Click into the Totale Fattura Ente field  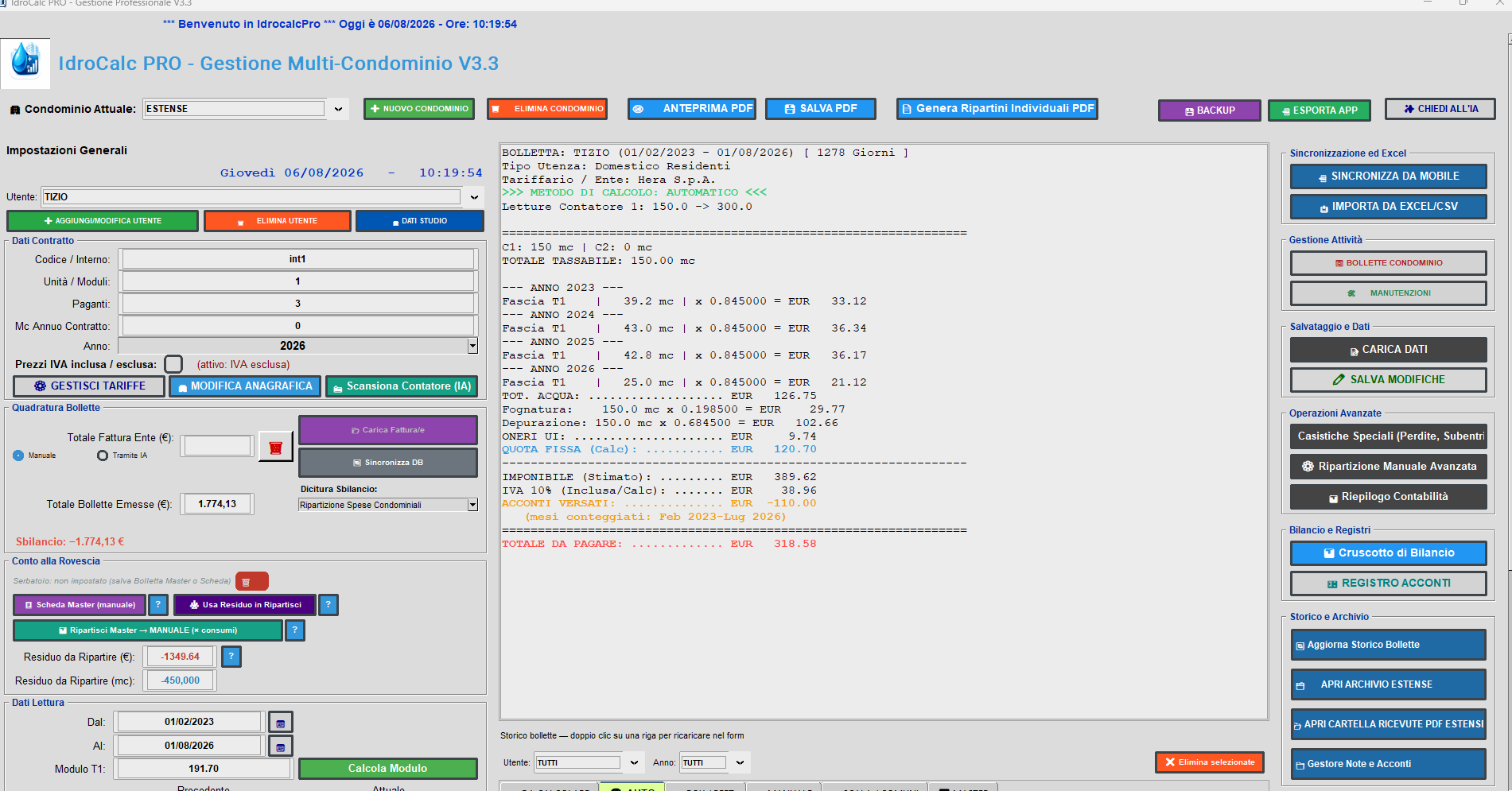pyautogui.click(x=217, y=446)
